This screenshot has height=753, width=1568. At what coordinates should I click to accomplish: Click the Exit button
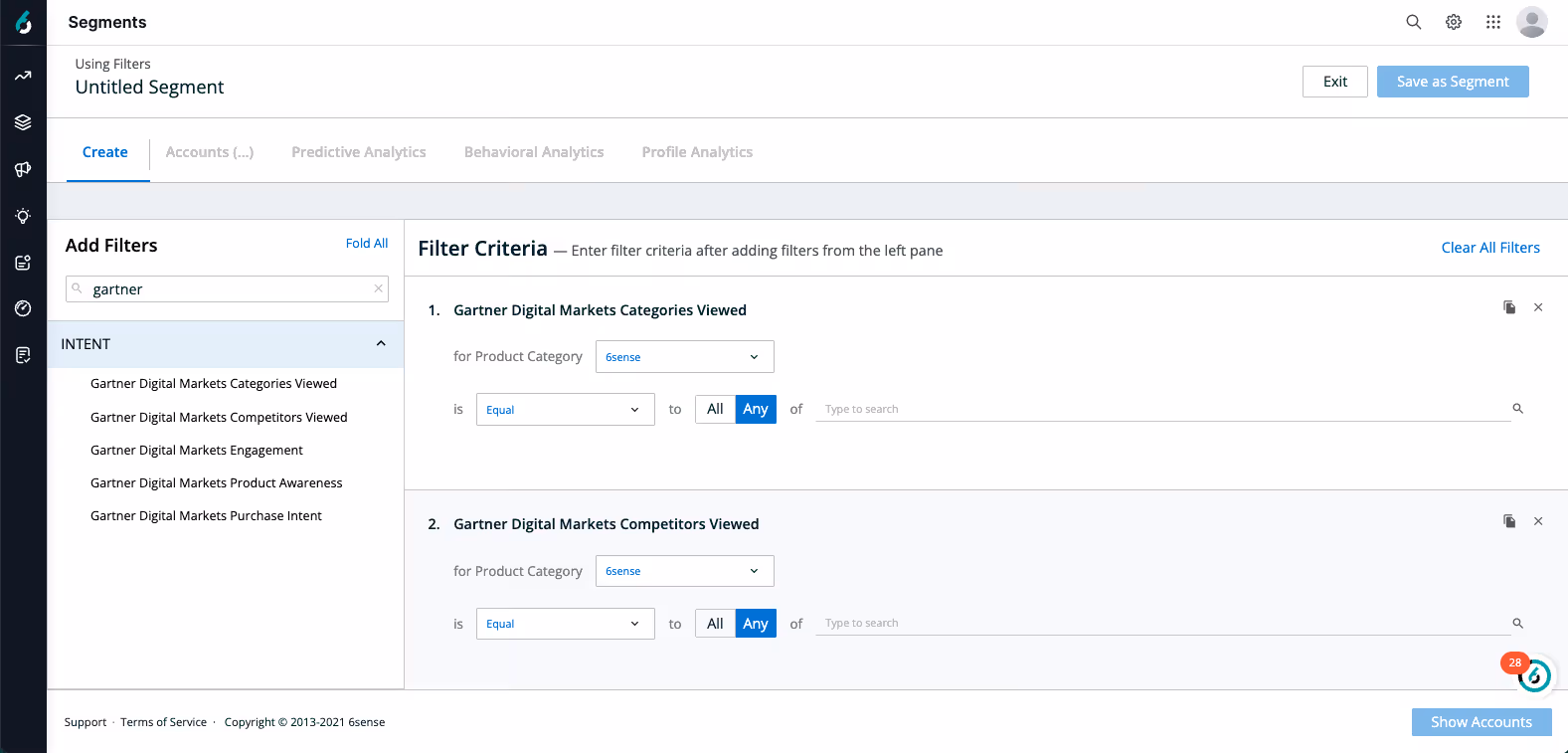tap(1335, 82)
